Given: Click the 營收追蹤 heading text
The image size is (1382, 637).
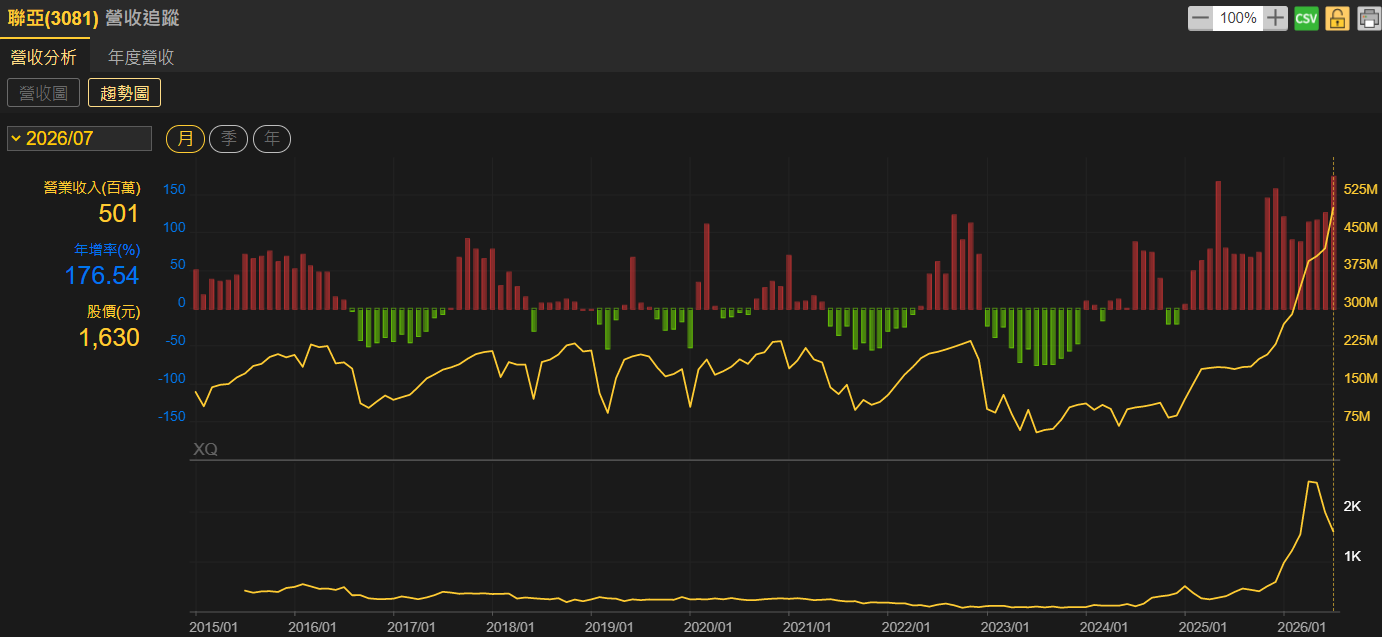Looking at the screenshot, I should click(x=142, y=18).
